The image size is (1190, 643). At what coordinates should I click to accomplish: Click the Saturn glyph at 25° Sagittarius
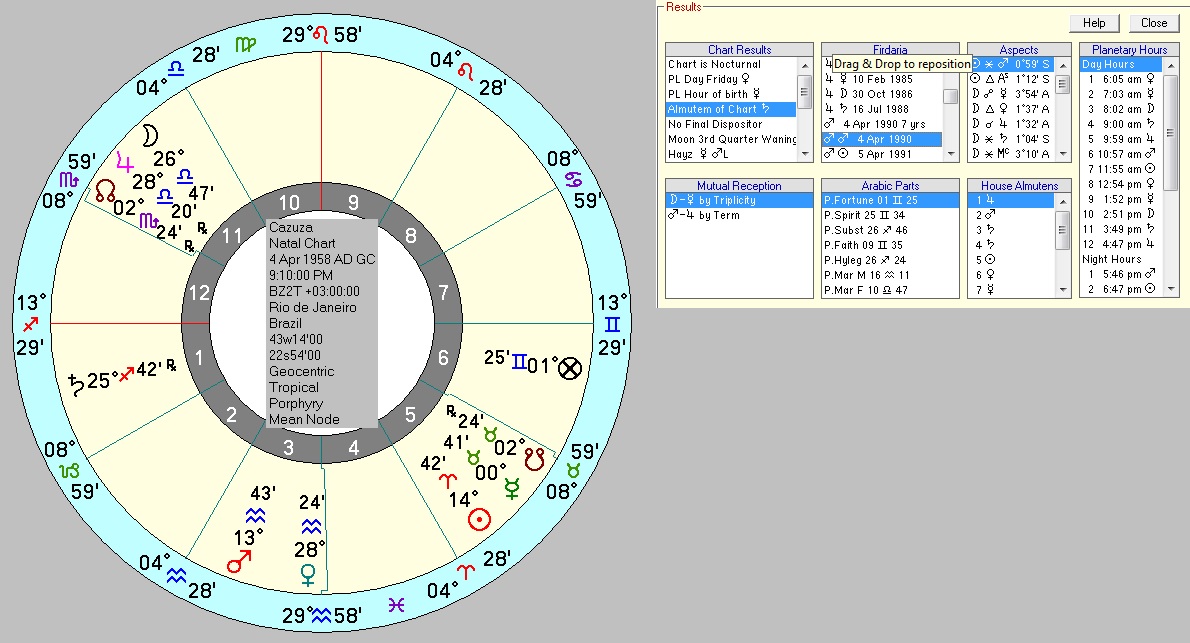coord(76,384)
